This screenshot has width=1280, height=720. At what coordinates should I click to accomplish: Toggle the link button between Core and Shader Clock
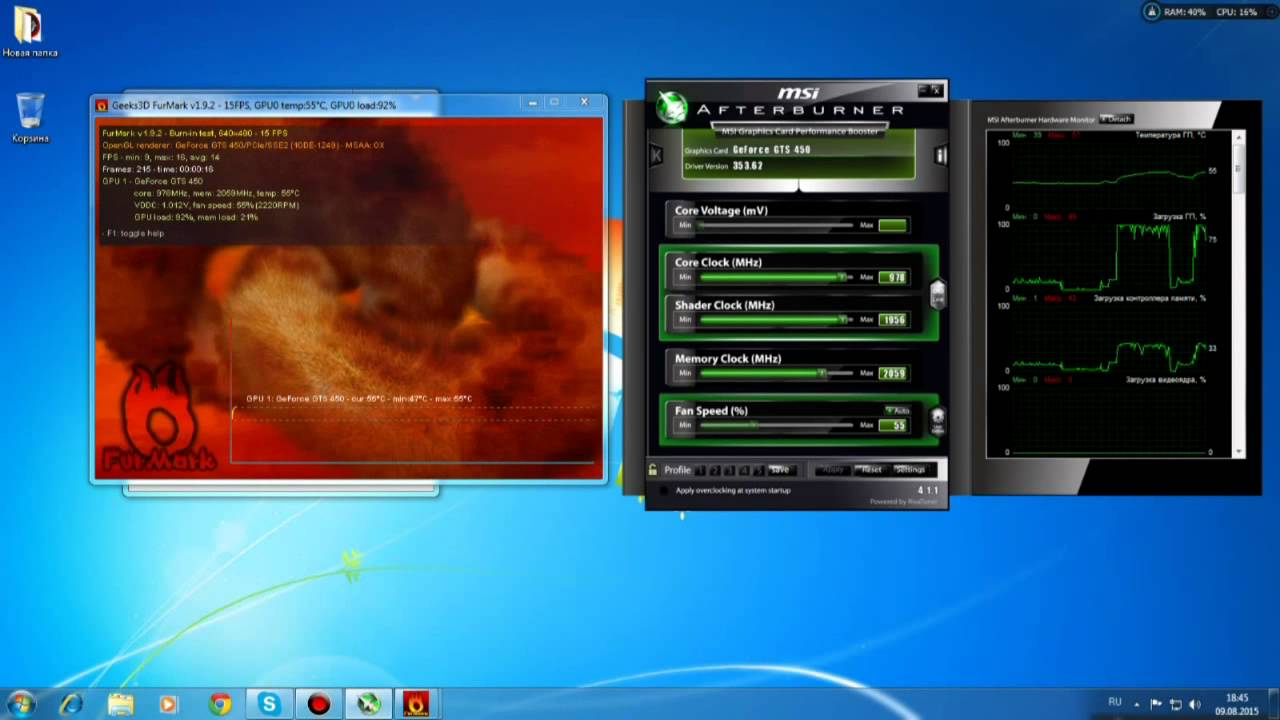pyautogui.click(x=937, y=293)
